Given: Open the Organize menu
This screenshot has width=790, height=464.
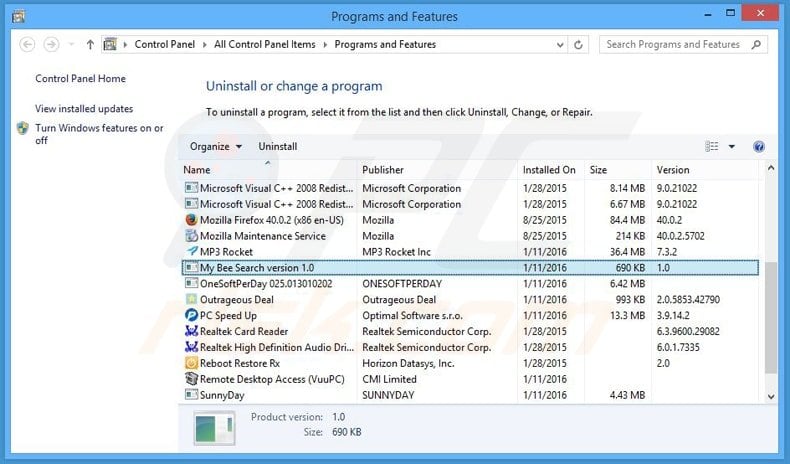Looking at the screenshot, I should click(216, 147).
